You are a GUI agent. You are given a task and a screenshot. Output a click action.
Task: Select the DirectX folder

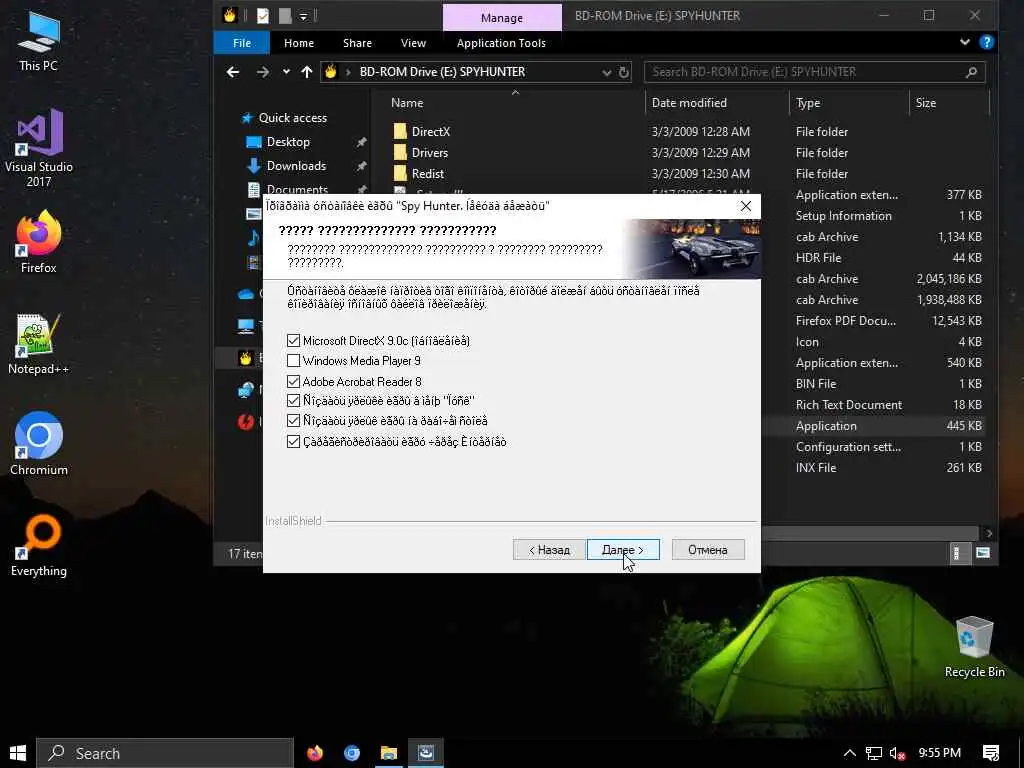click(430, 131)
